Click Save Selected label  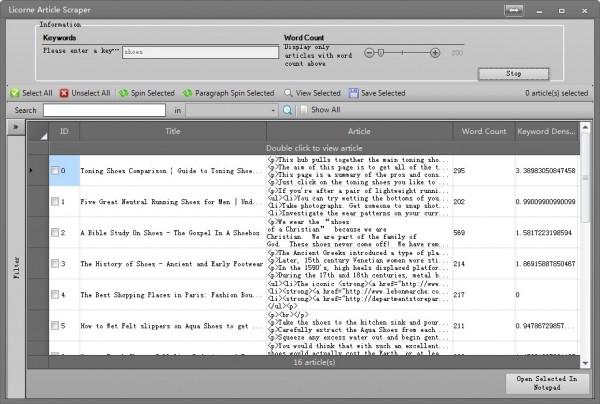point(383,93)
